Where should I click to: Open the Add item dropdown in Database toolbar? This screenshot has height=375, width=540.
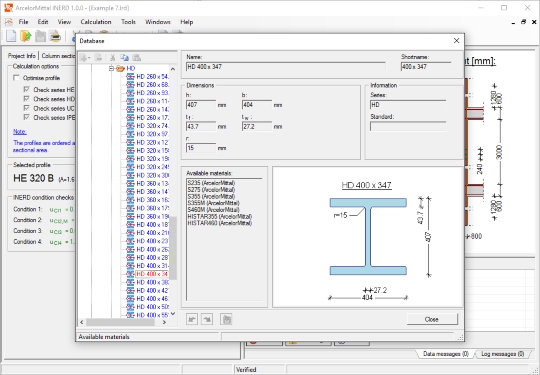(x=85, y=58)
